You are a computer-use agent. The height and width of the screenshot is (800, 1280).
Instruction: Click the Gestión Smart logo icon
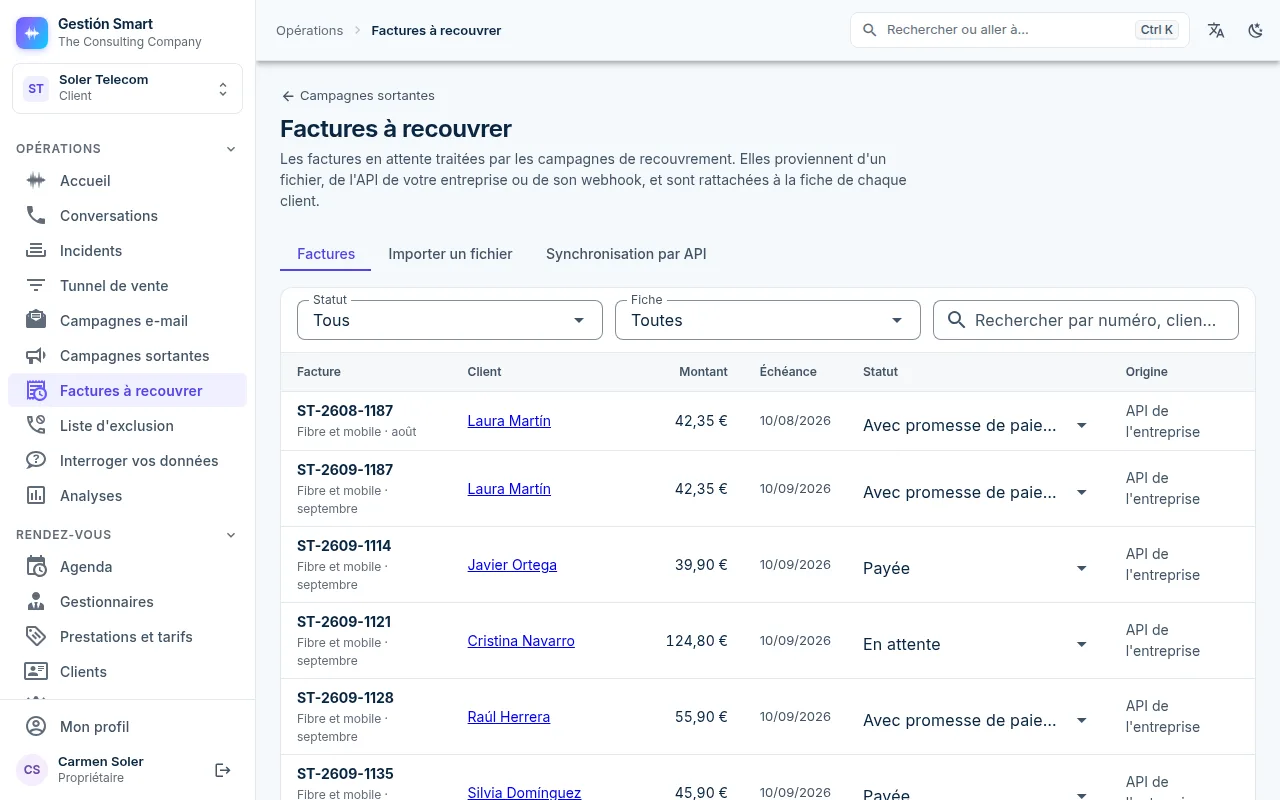pos(32,33)
